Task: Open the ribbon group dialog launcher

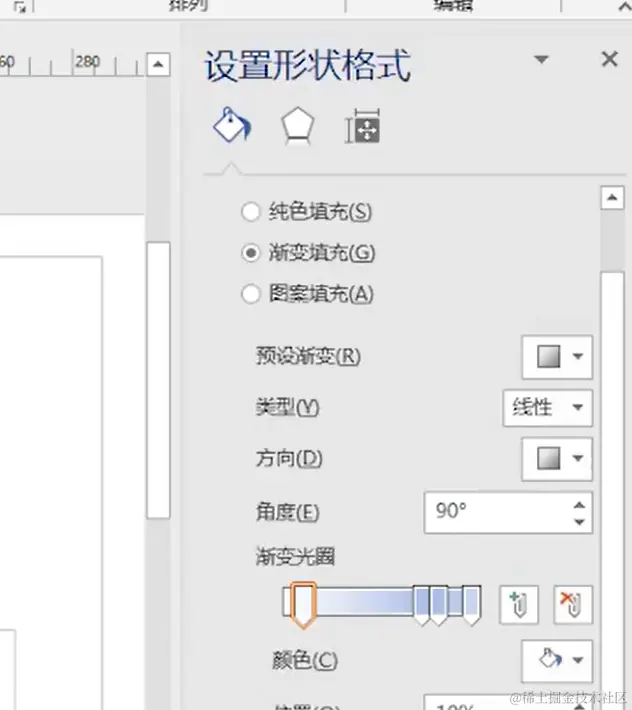Action: (x=19, y=6)
